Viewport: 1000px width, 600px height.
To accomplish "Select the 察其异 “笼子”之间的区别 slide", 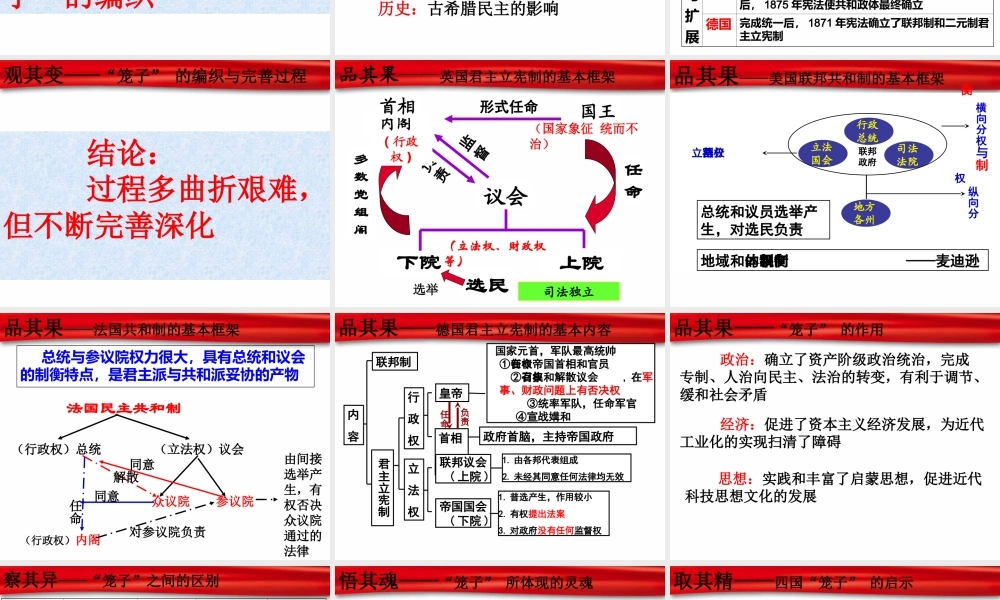I will pos(165,583).
